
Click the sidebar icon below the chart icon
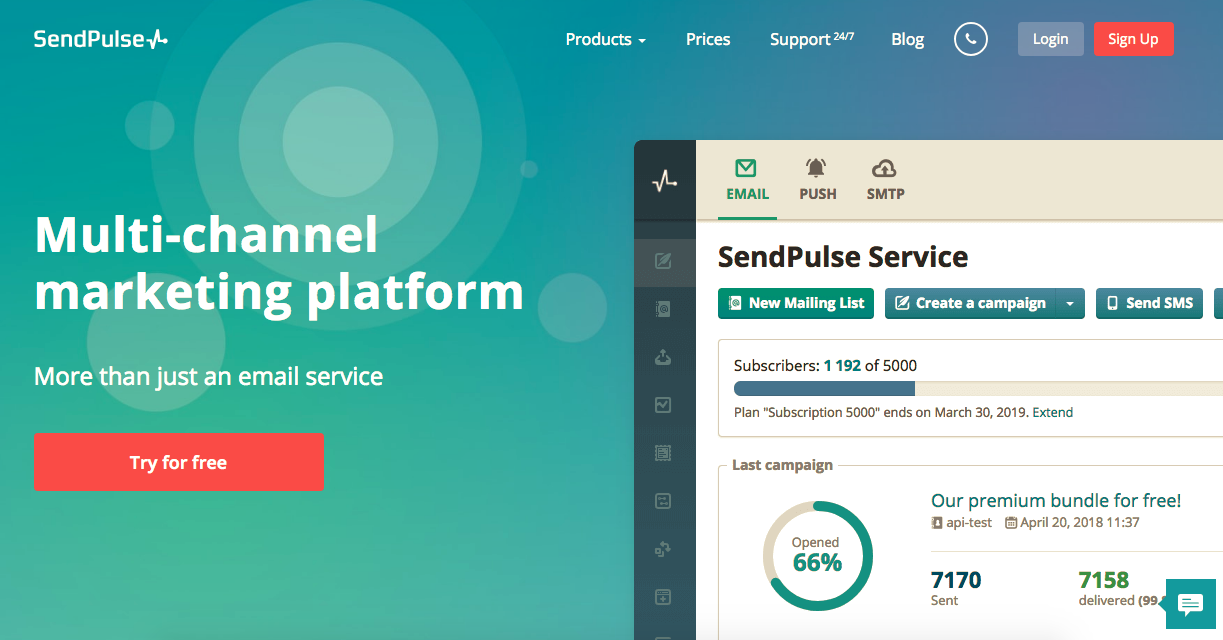[663, 453]
